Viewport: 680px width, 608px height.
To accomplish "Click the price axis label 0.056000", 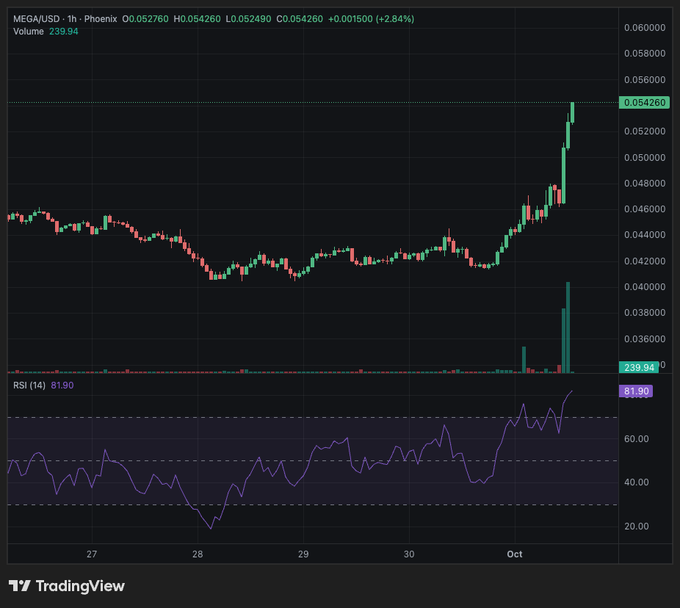I will [x=644, y=80].
